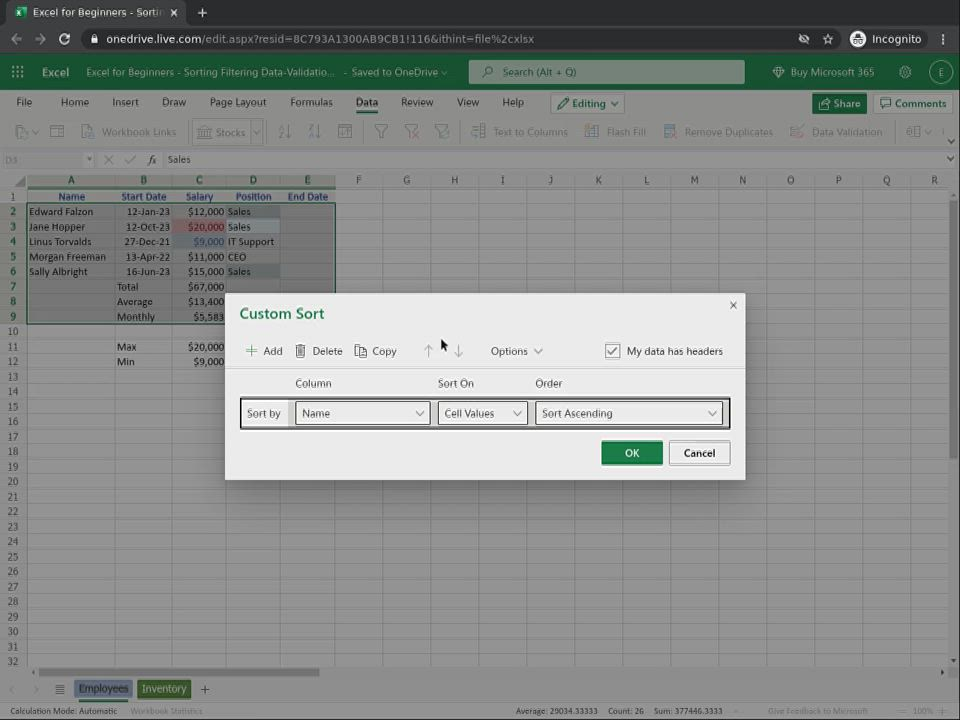This screenshot has width=960, height=720.
Task: Expand the formula bar chevron
Action: click(950, 159)
